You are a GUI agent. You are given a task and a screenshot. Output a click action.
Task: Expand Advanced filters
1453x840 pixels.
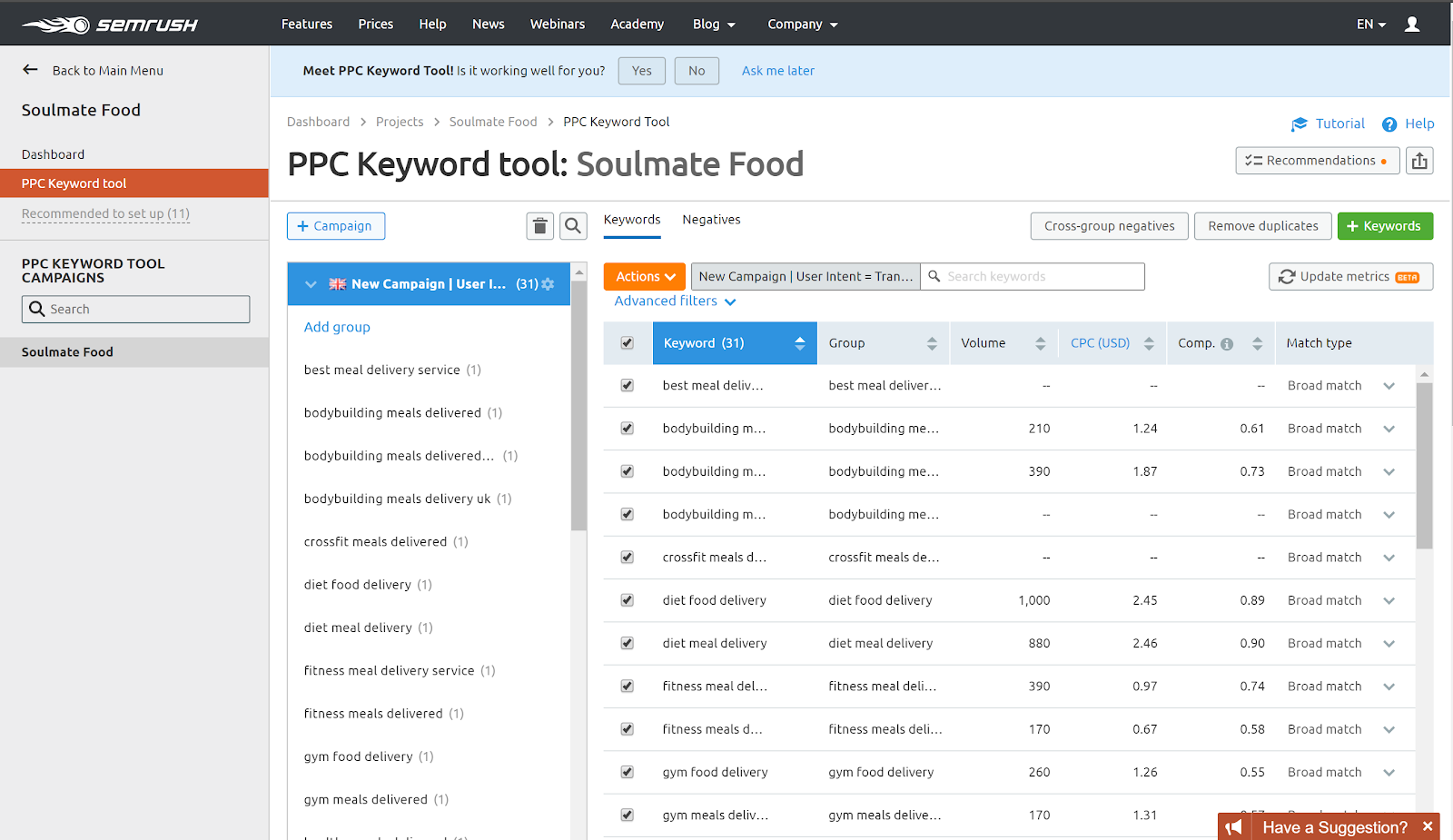pyautogui.click(x=675, y=301)
